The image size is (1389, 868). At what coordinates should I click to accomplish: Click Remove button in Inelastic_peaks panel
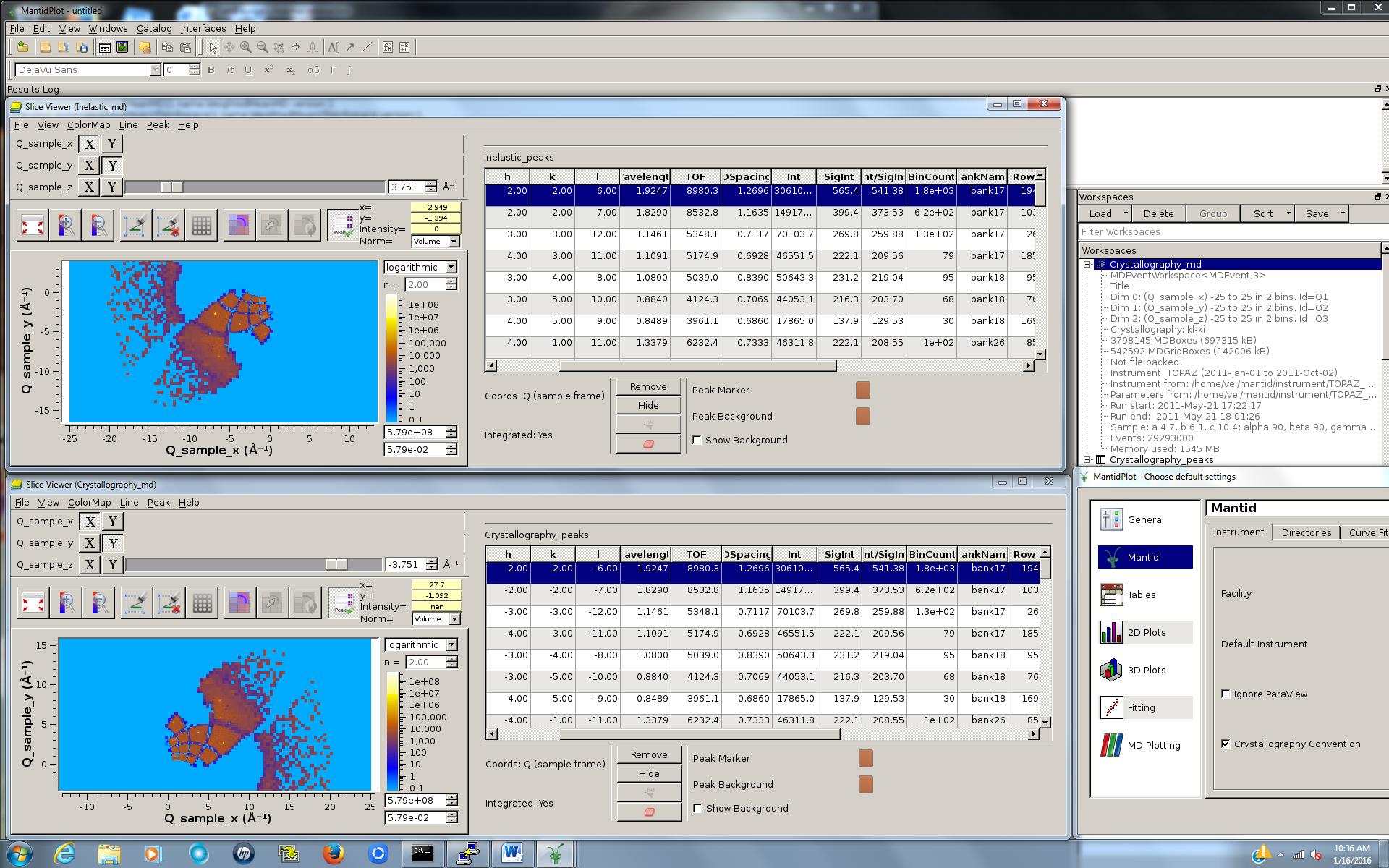coord(647,386)
